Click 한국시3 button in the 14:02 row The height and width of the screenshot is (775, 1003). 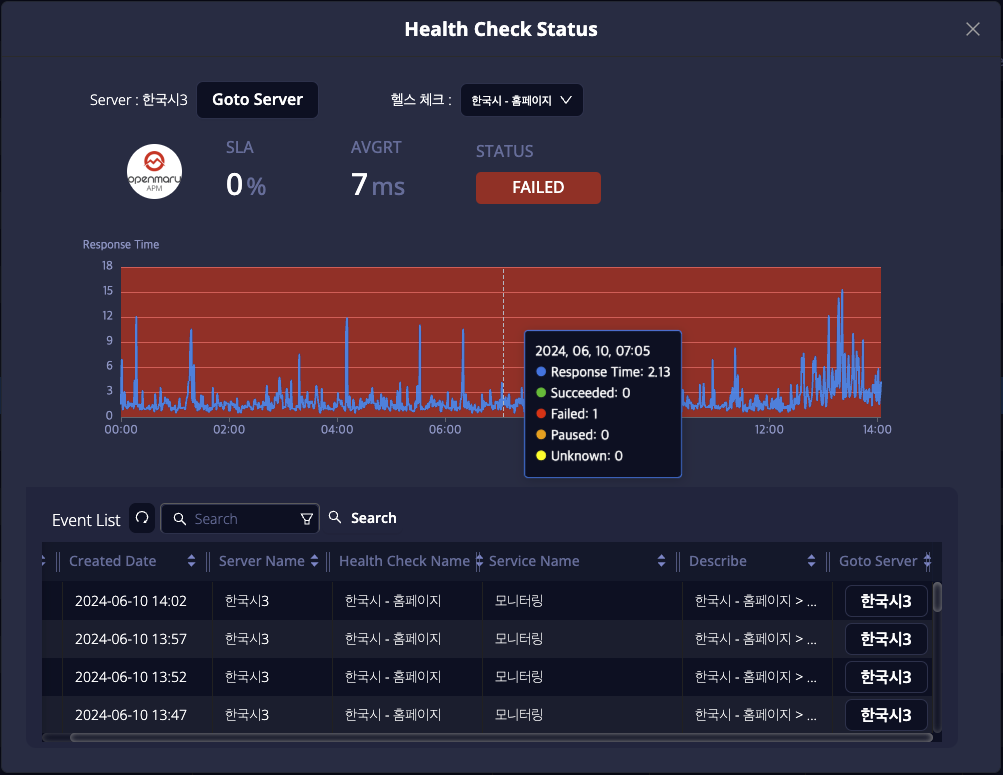[886, 601]
